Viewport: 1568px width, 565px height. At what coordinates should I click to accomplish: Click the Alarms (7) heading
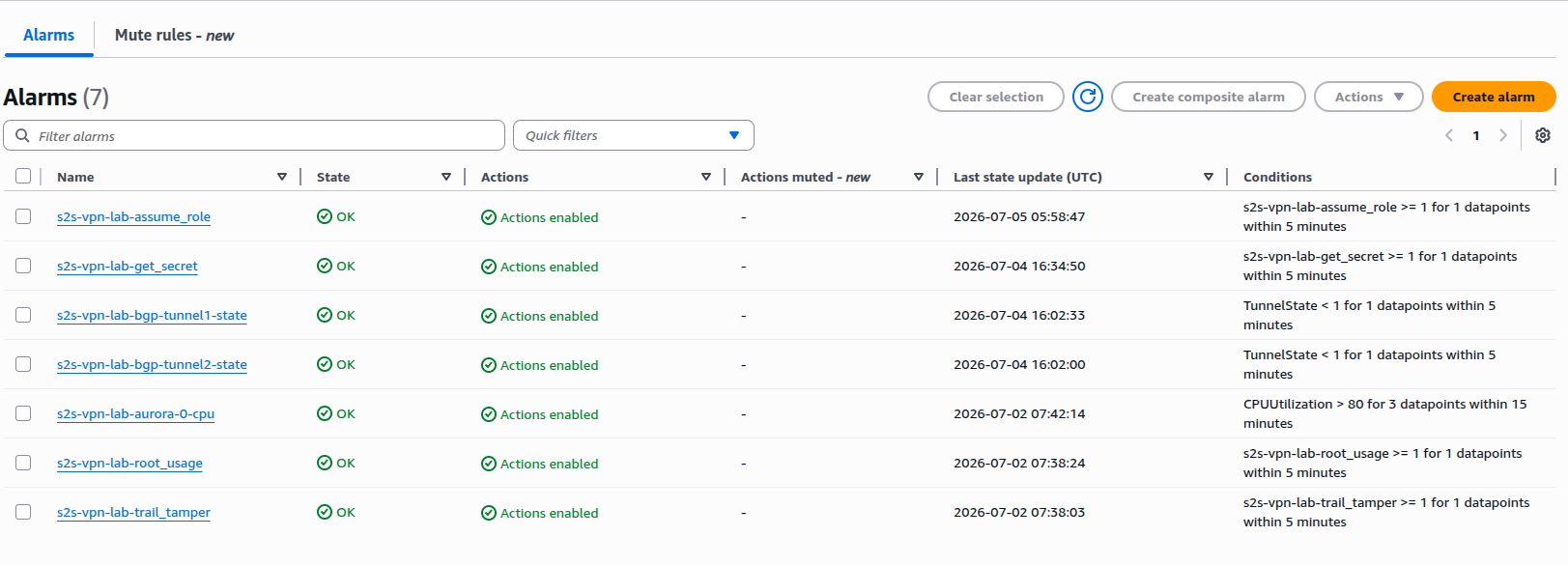[x=56, y=98]
